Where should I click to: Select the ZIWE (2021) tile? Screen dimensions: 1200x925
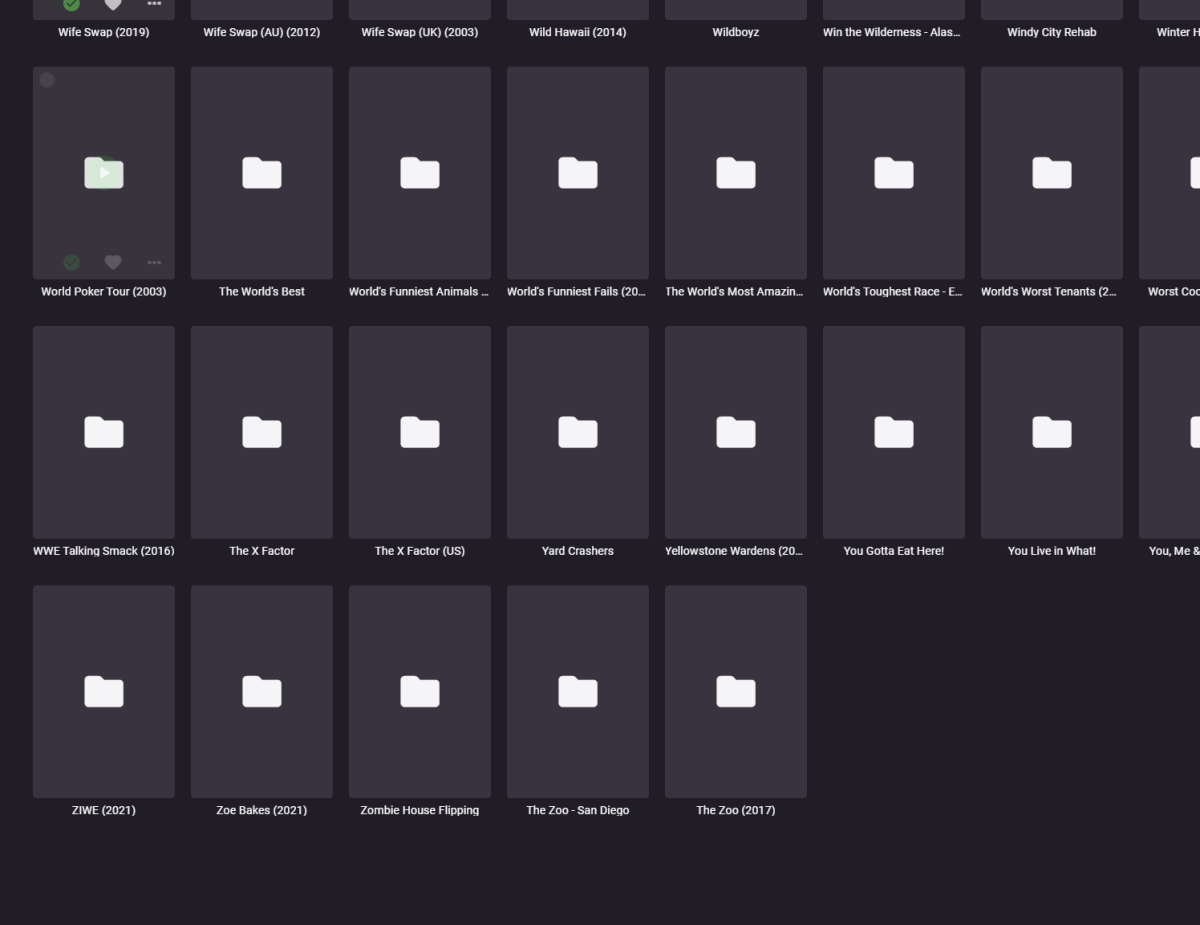(x=104, y=691)
